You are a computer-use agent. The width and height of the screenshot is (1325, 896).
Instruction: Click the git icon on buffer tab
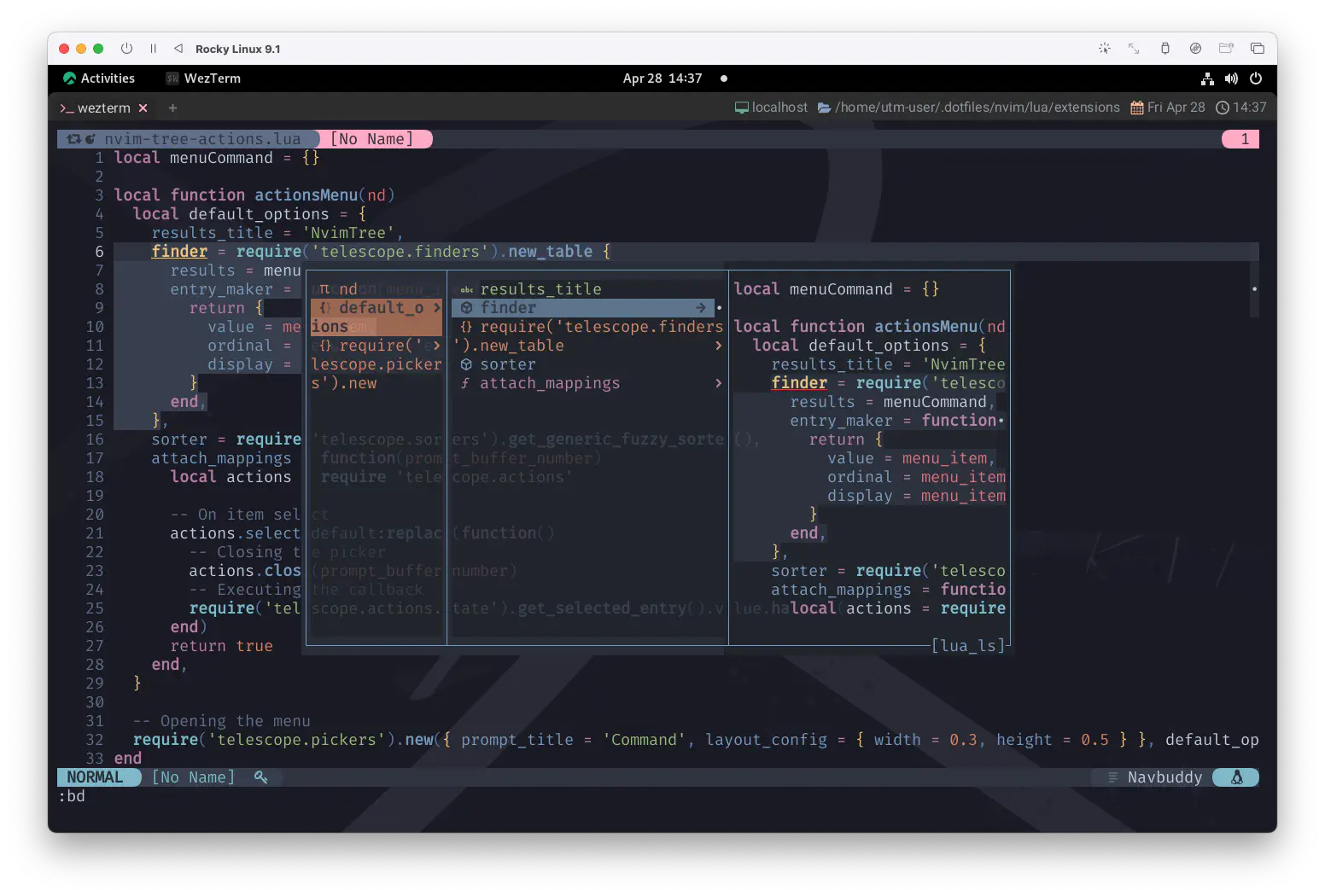(x=73, y=139)
